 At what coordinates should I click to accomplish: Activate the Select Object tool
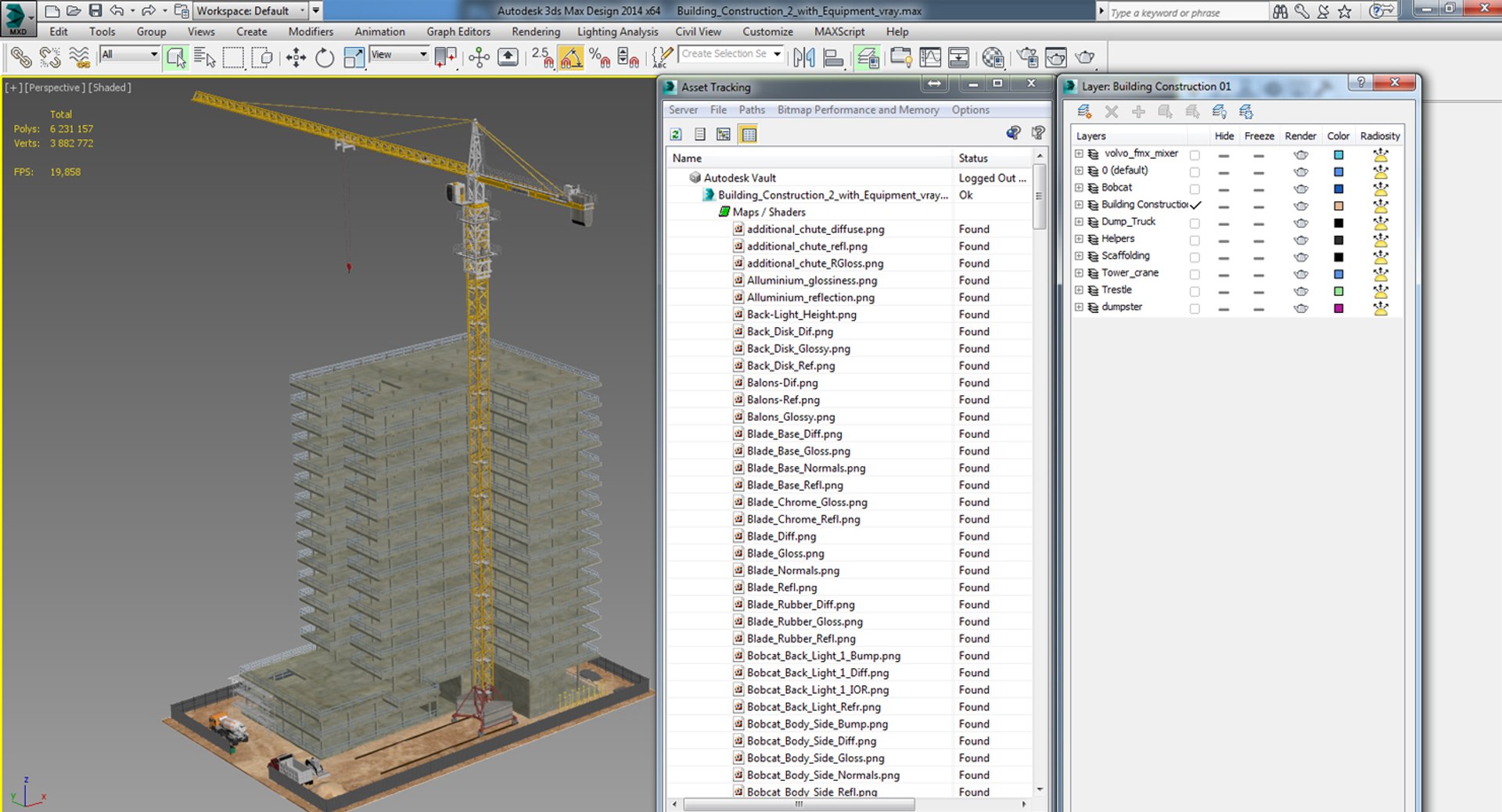point(176,57)
